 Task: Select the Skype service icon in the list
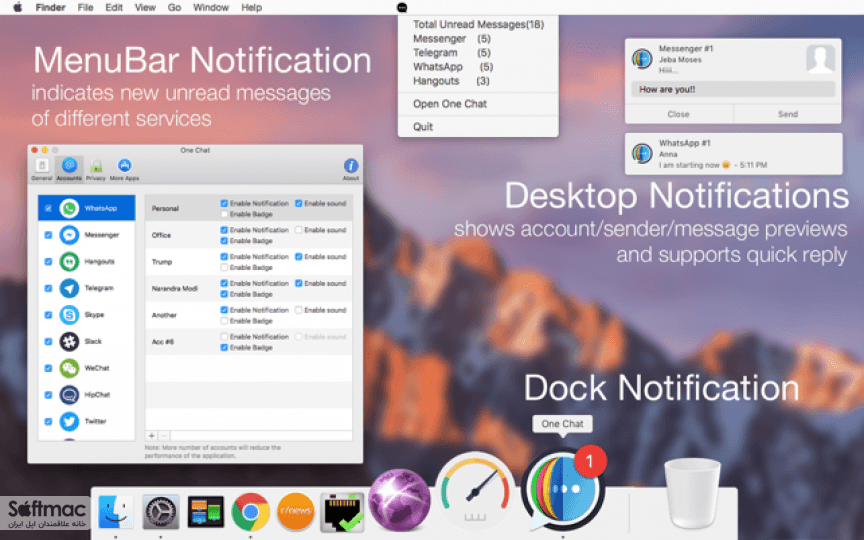coord(69,315)
